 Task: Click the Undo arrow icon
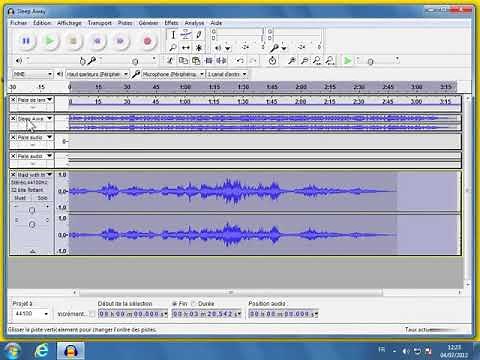pos(240,61)
